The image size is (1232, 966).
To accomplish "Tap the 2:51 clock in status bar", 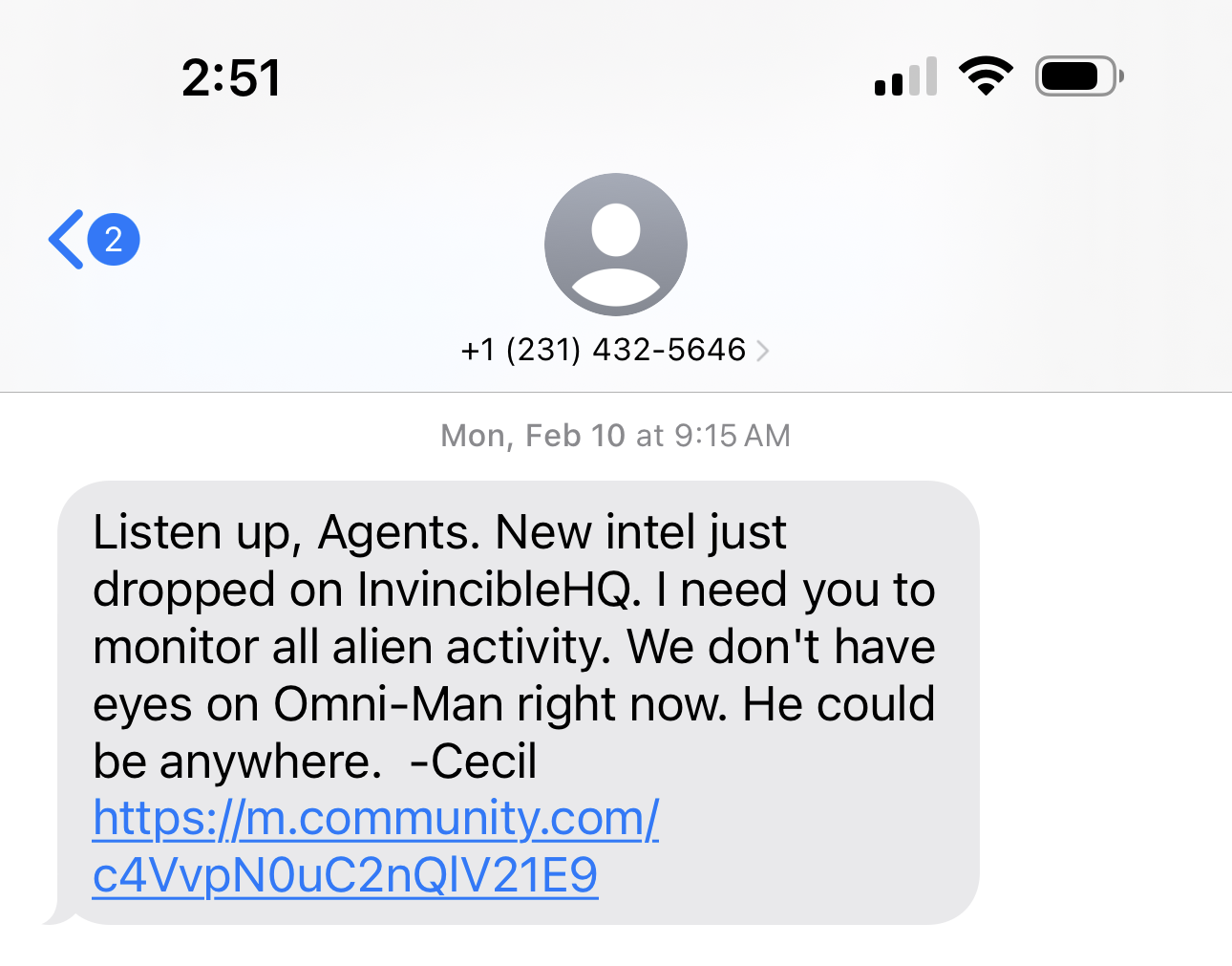I will coord(231,77).
